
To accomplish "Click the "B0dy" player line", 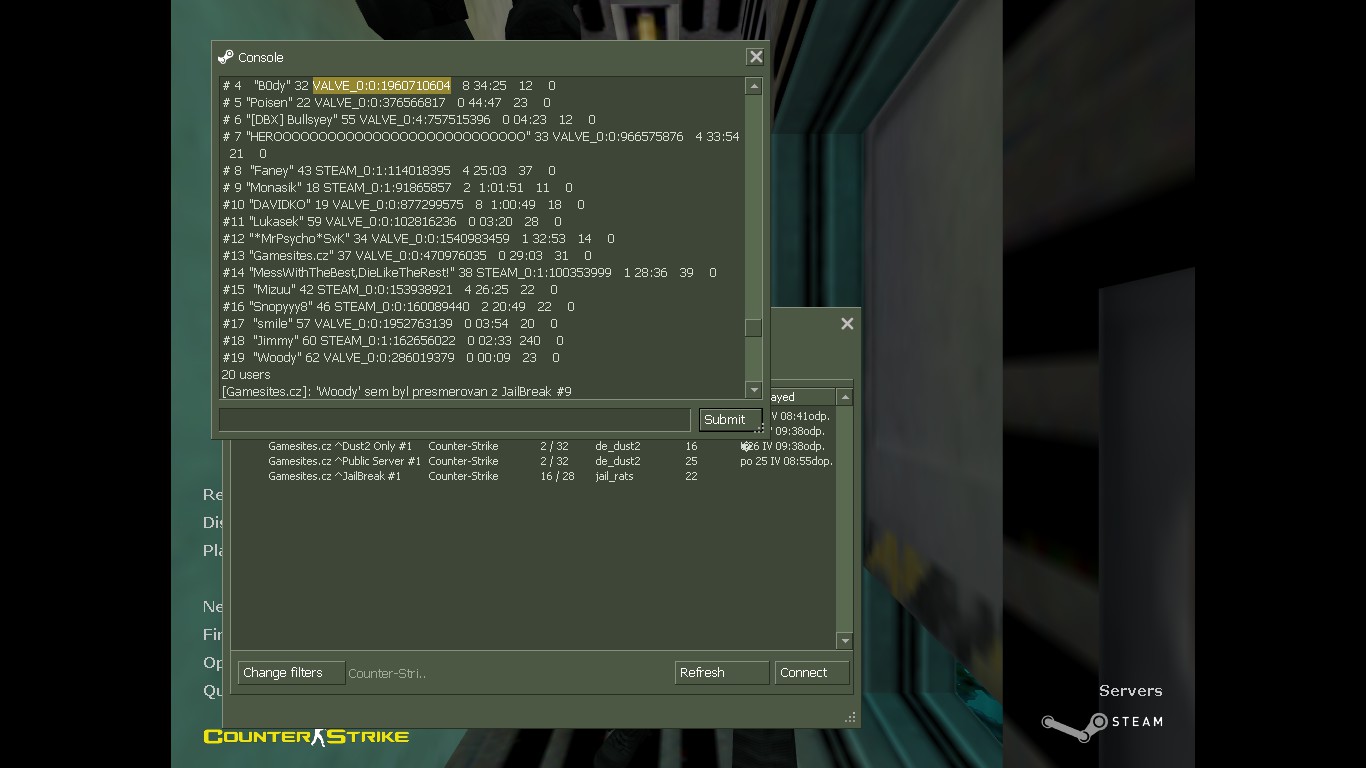I will point(388,86).
